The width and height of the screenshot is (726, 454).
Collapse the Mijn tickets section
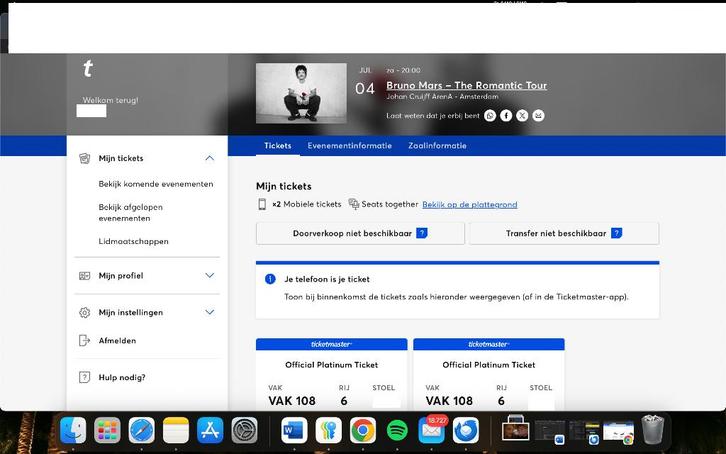point(209,158)
